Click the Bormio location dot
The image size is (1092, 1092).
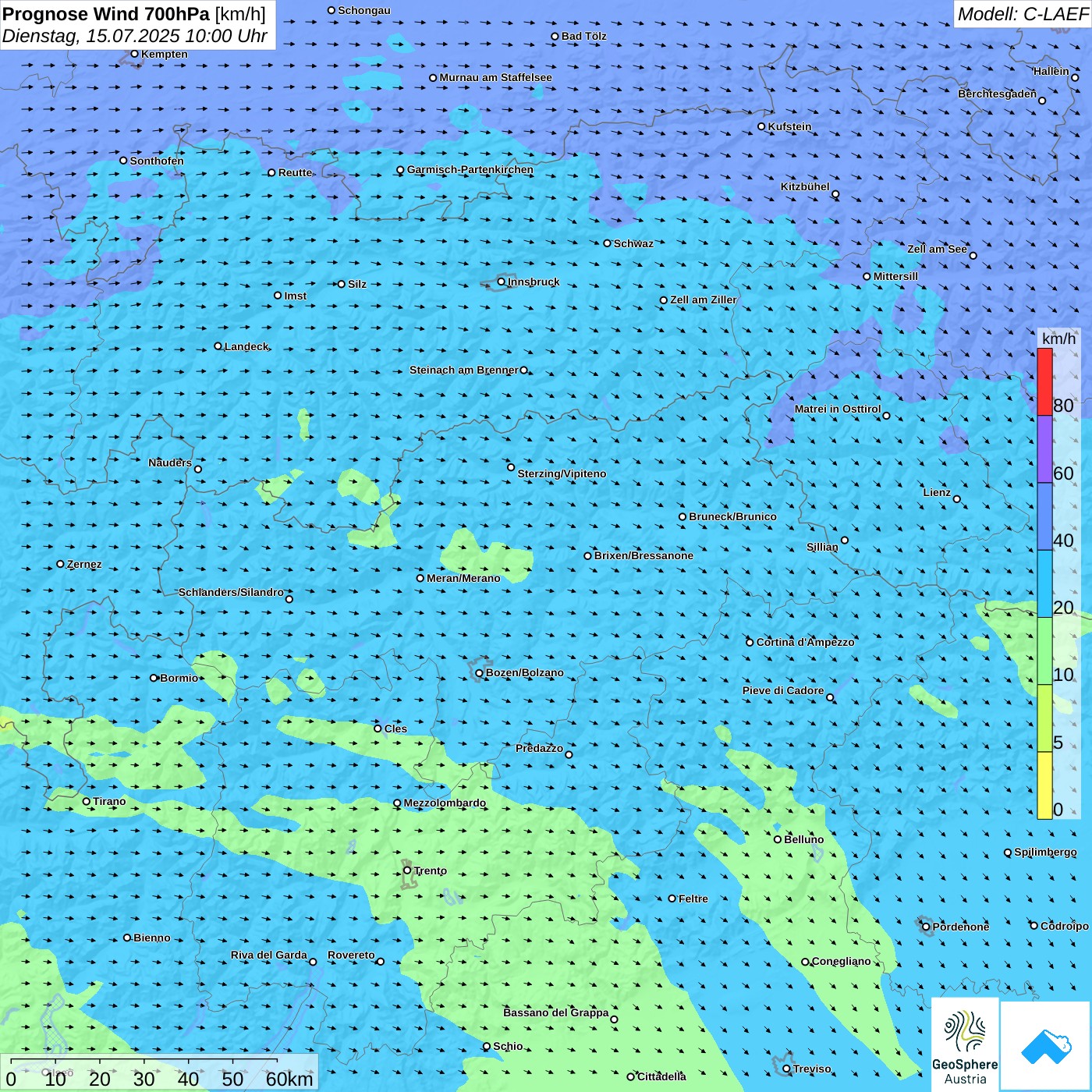(154, 678)
